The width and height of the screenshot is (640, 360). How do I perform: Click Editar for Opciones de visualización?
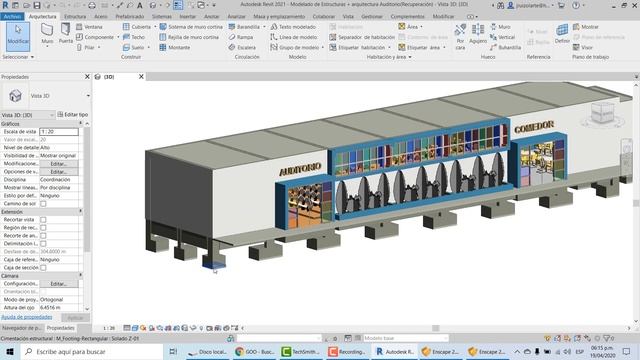59,172
